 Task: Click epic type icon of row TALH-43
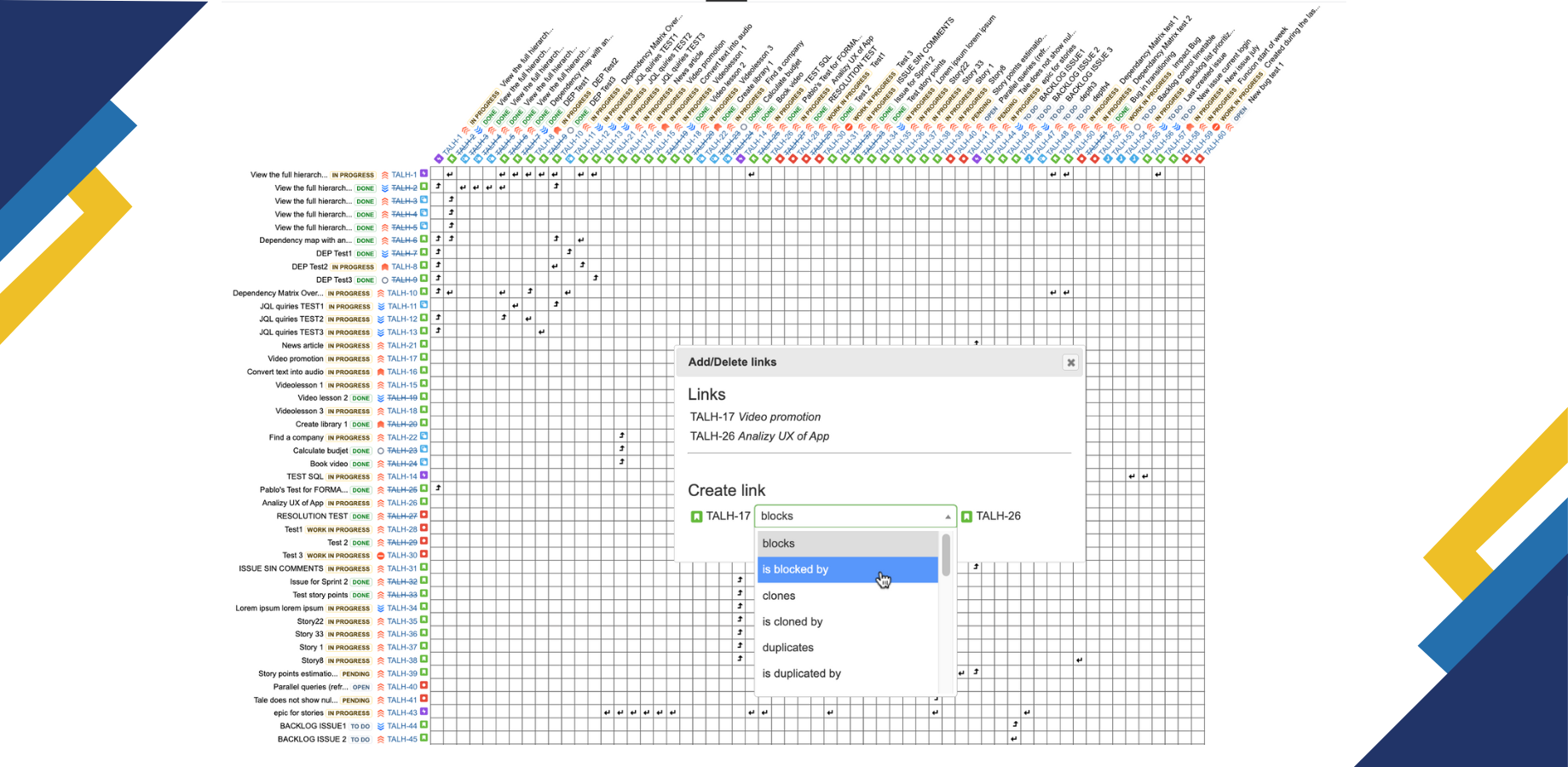coord(424,712)
